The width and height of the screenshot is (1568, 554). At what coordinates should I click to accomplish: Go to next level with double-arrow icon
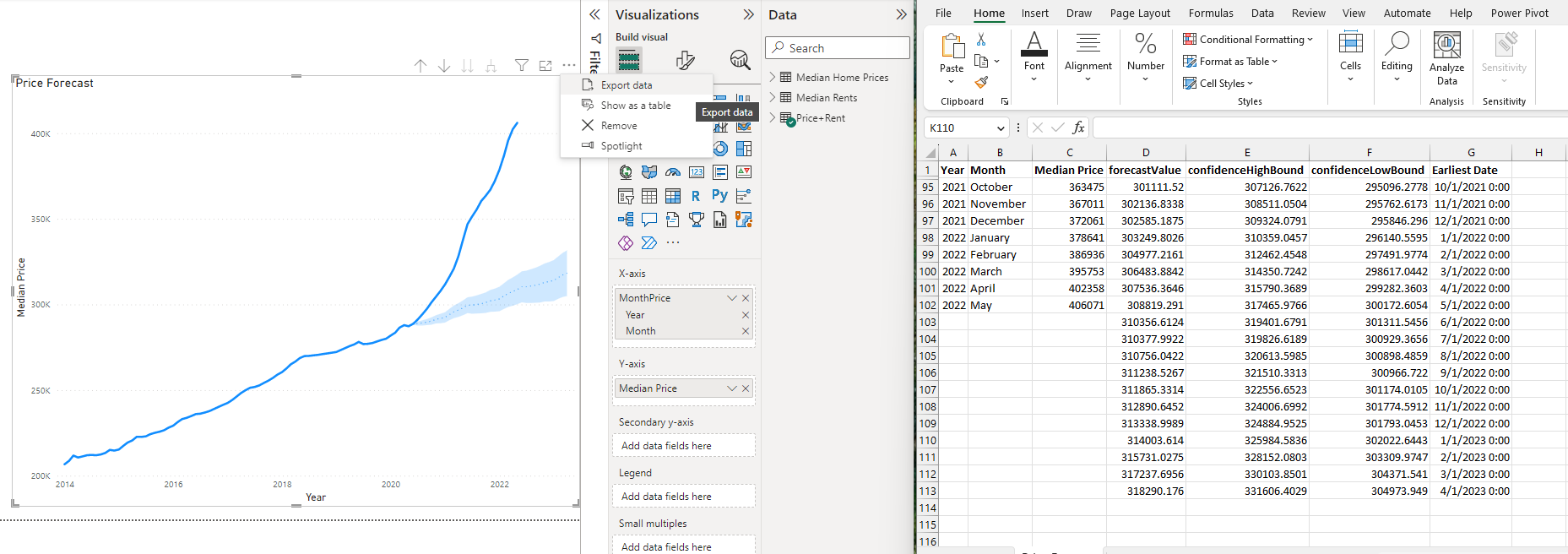coord(468,66)
